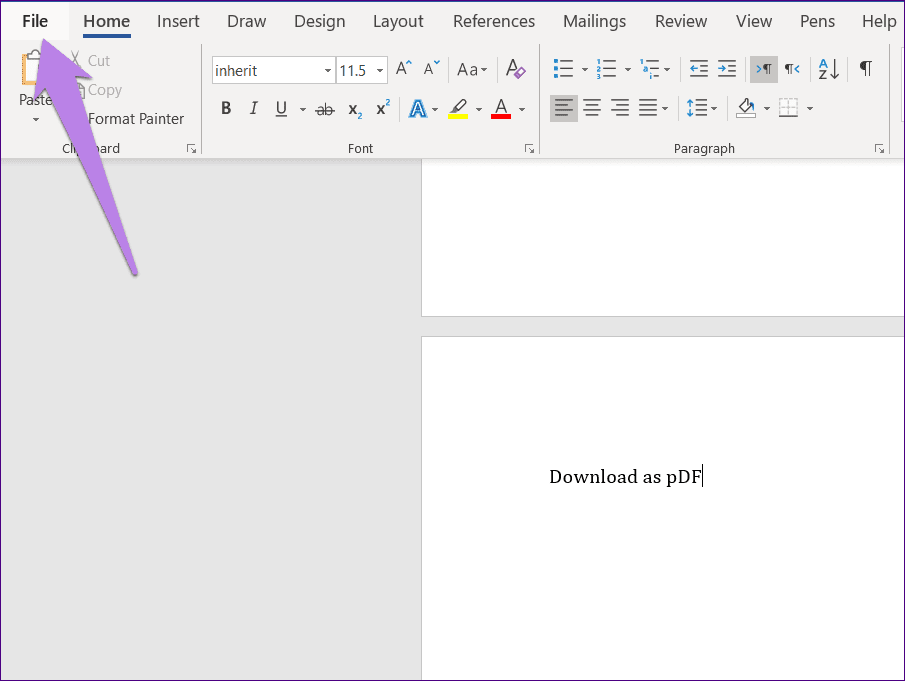Screen dimensions: 905x681
Task: Expand shading color options arrow
Action: click(x=766, y=108)
